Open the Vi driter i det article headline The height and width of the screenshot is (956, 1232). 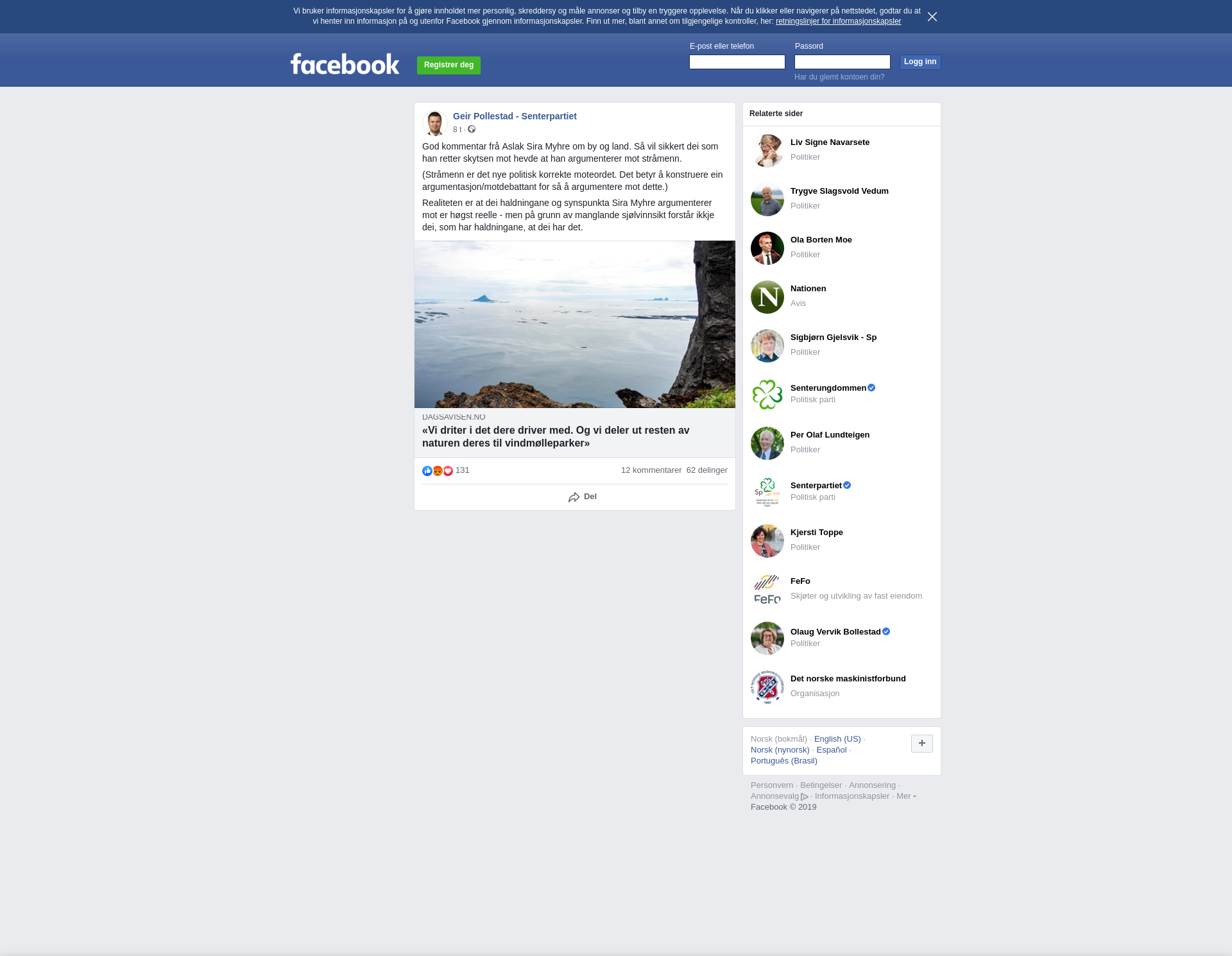556,436
